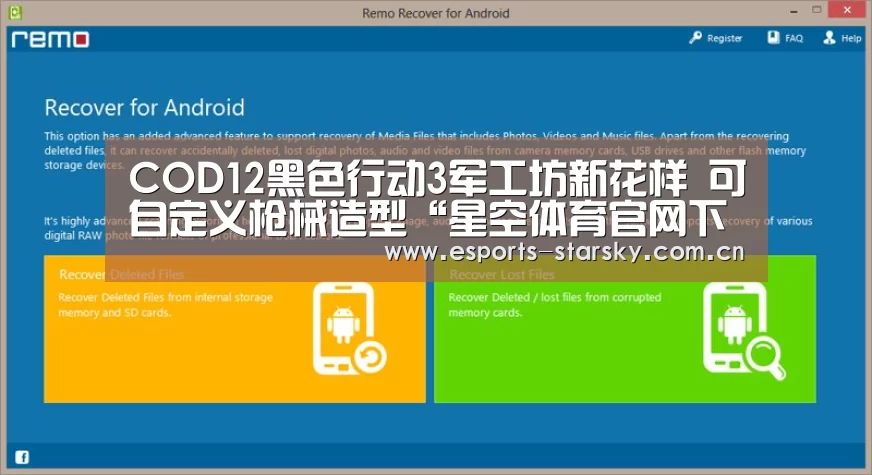Click the Help person icon
This screenshot has height=475, width=872.
pos(829,37)
